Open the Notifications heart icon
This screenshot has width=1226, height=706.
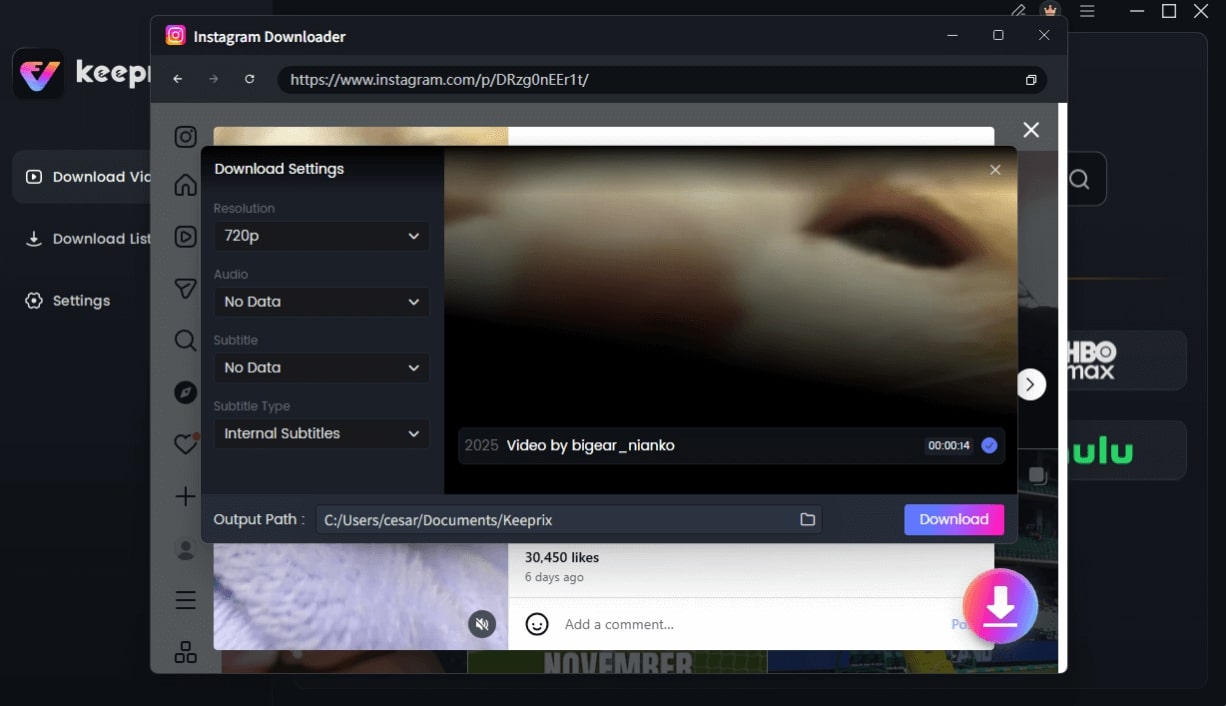pyautogui.click(x=185, y=443)
